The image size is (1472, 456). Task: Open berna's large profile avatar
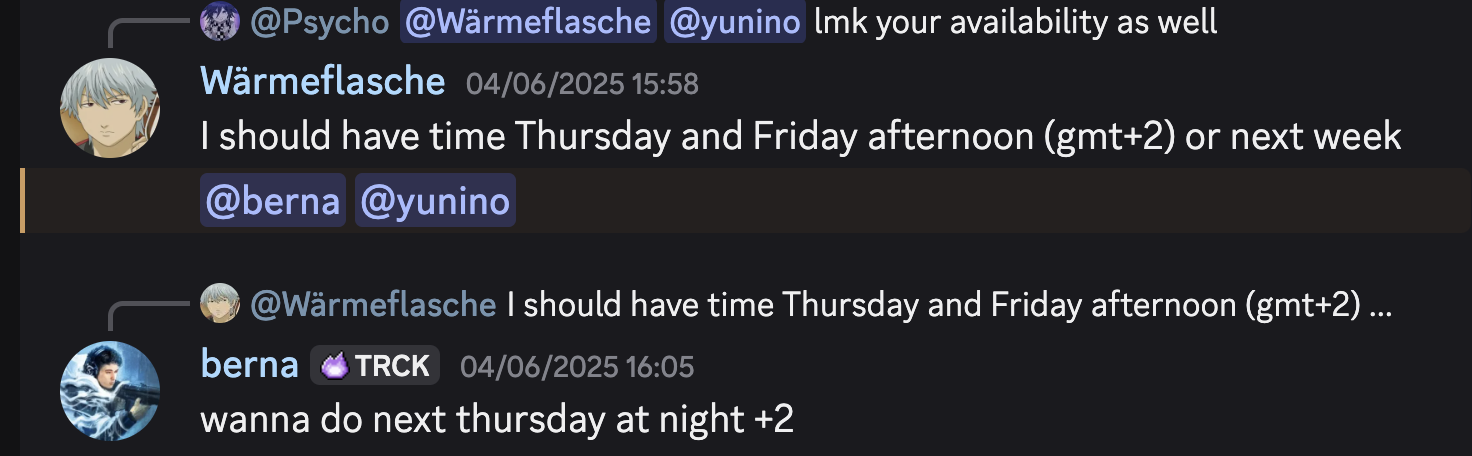[111, 391]
